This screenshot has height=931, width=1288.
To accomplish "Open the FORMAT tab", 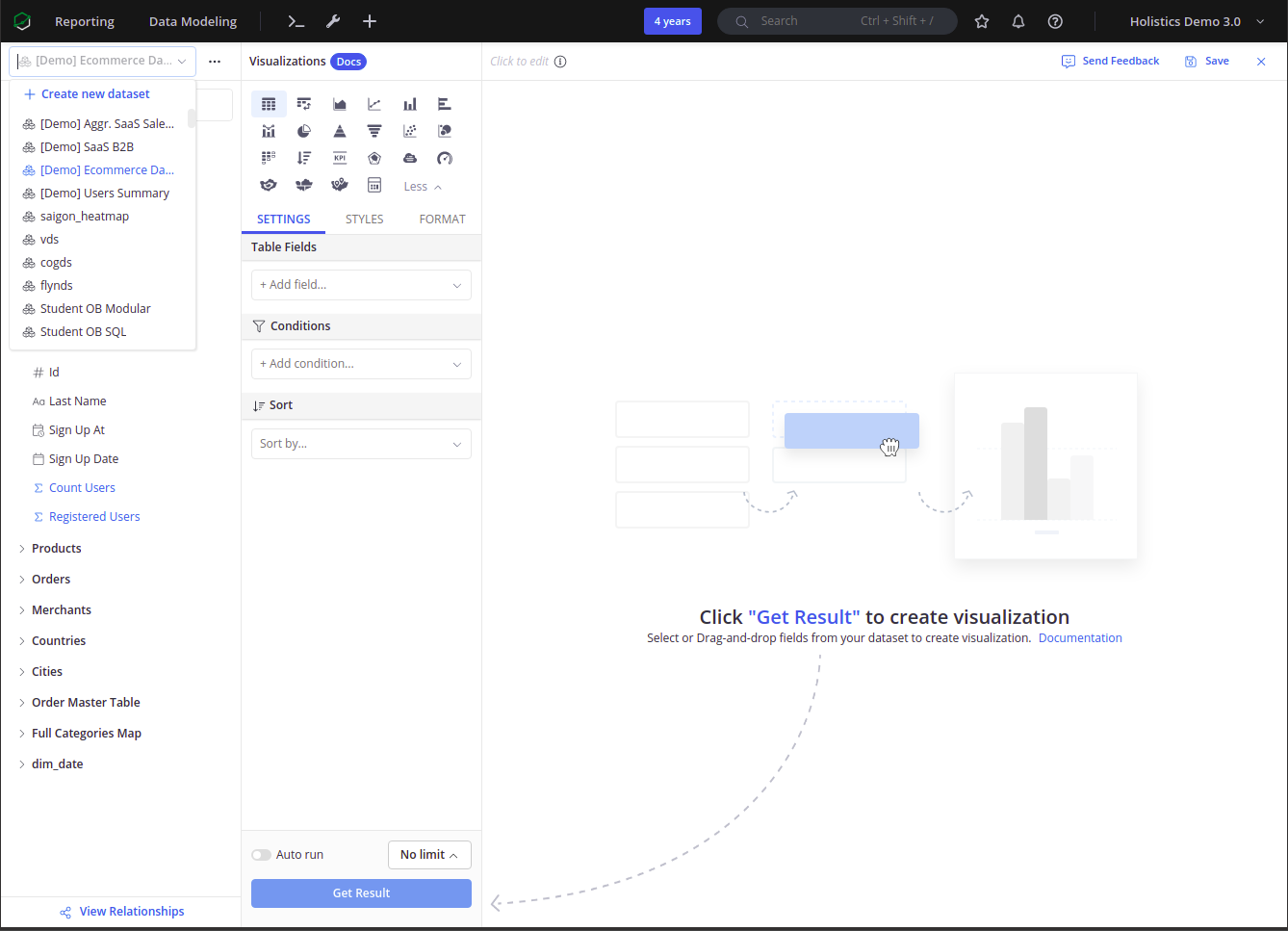I will (442, 220).
